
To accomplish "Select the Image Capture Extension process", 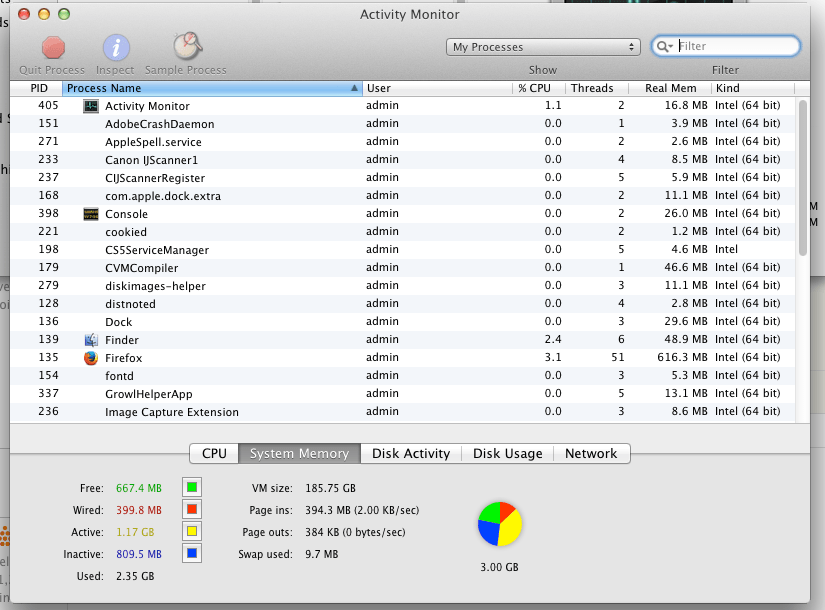I will (x=402, y=412).
